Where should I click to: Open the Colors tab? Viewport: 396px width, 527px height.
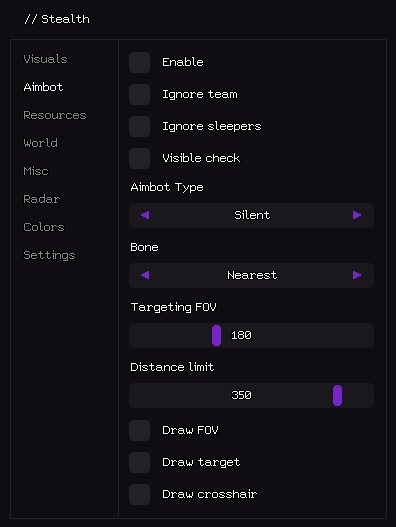pos(44,227)
